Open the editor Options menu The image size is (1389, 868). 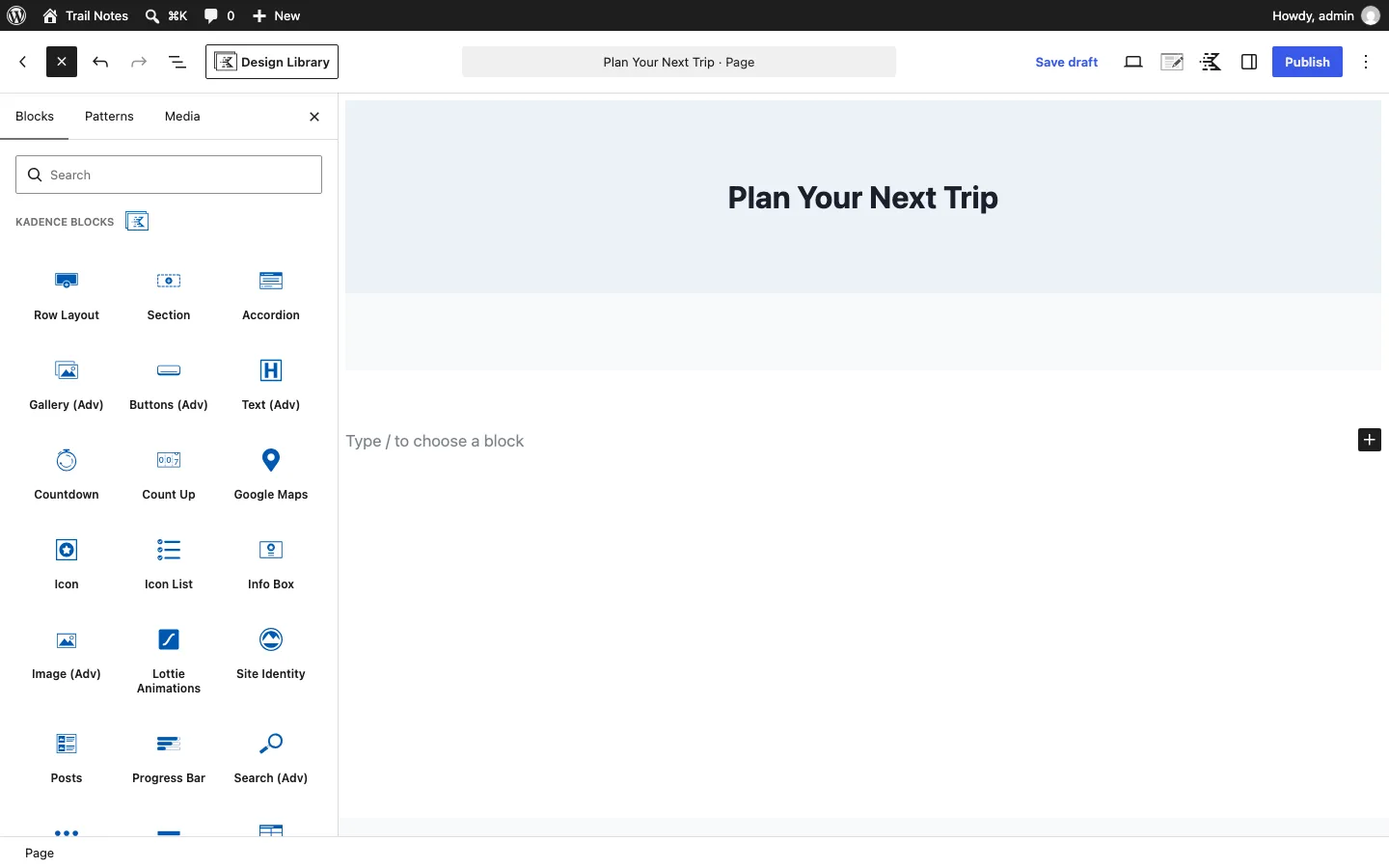point(1368,62)
